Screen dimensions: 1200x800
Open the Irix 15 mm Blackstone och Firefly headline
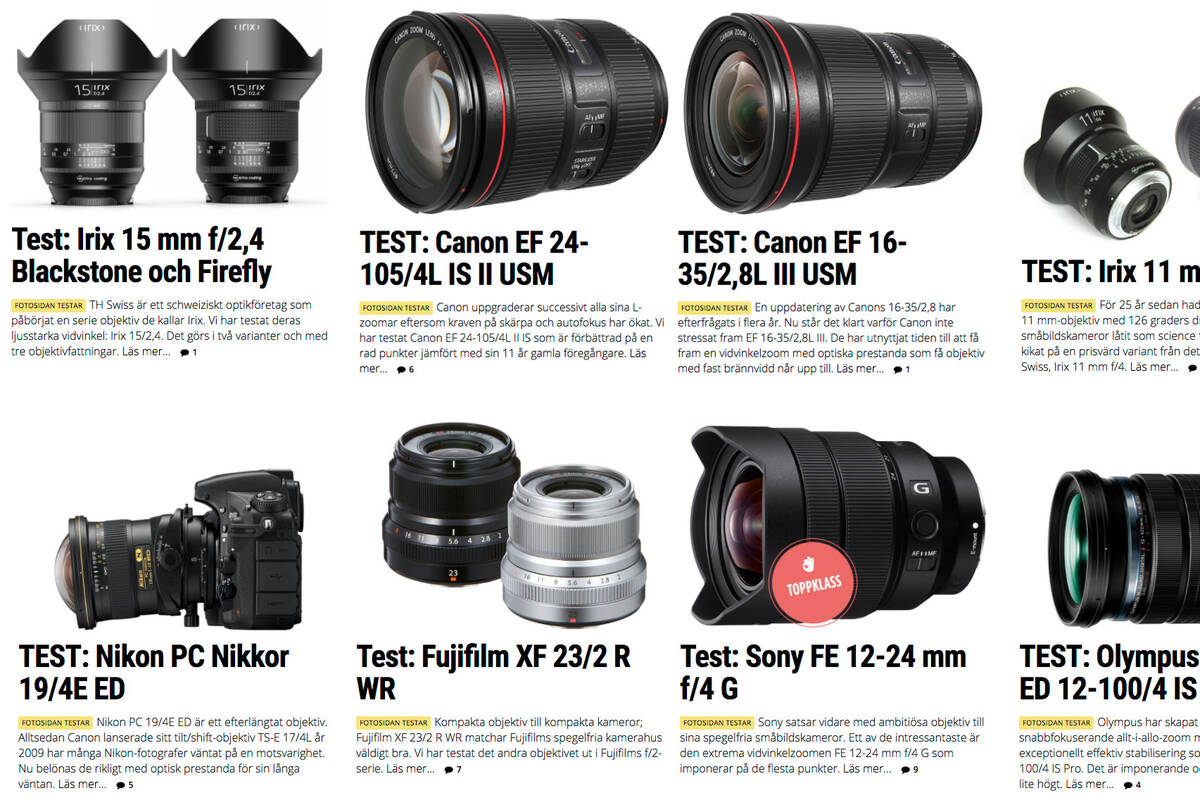pyautogui.click(x=141, y=255)
